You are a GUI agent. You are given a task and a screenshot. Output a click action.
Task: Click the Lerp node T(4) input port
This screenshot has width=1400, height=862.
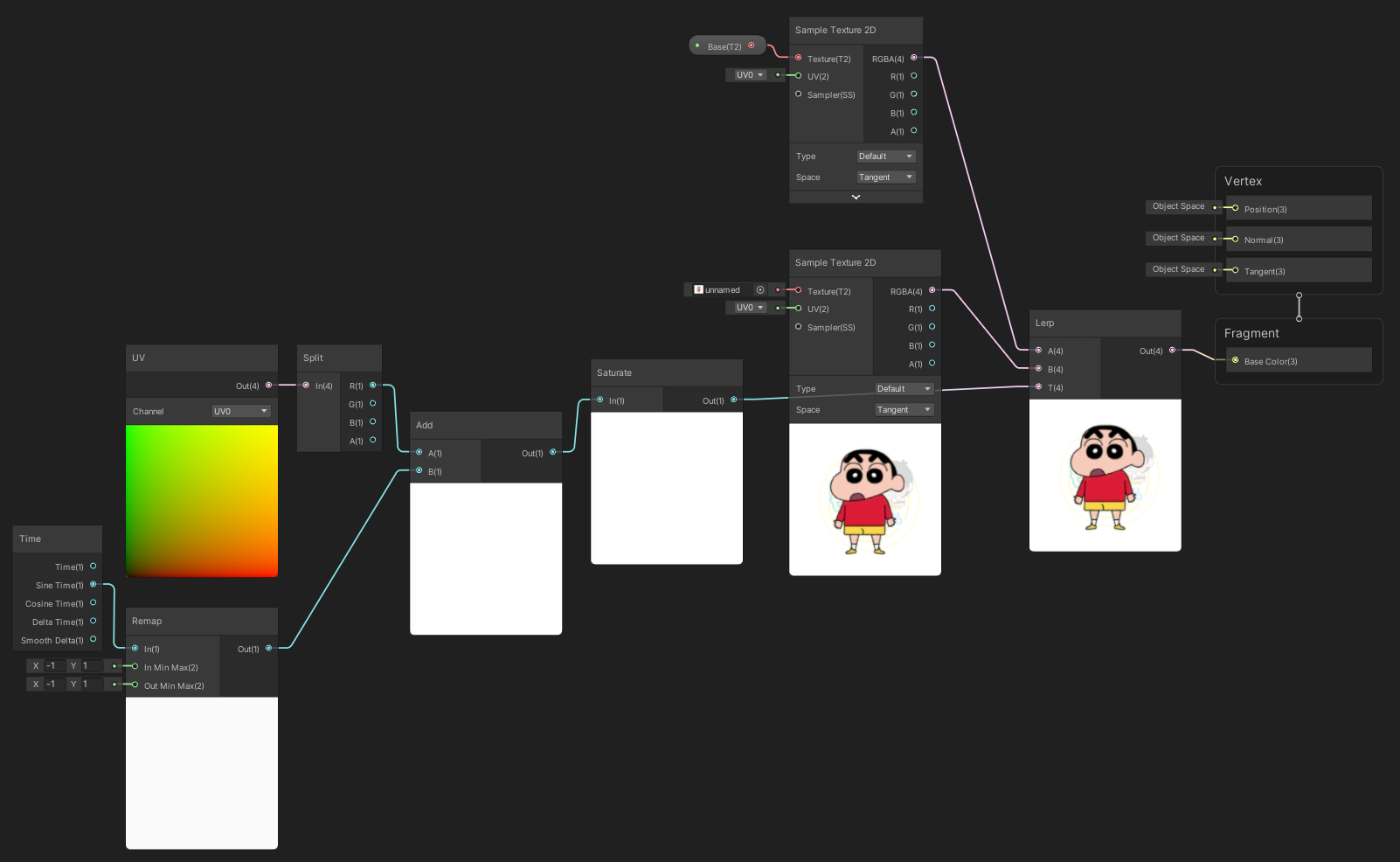click(1038, 386)
